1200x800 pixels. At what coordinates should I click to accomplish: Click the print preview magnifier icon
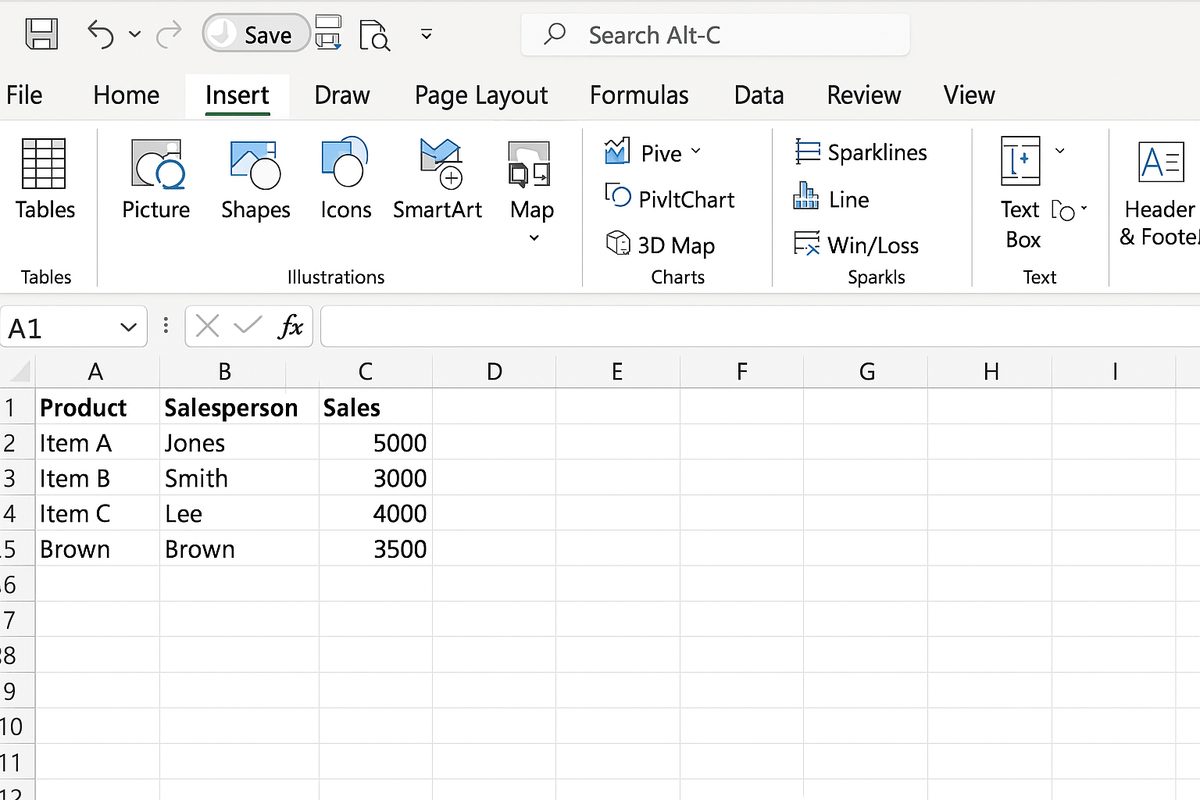pos(374,34)
